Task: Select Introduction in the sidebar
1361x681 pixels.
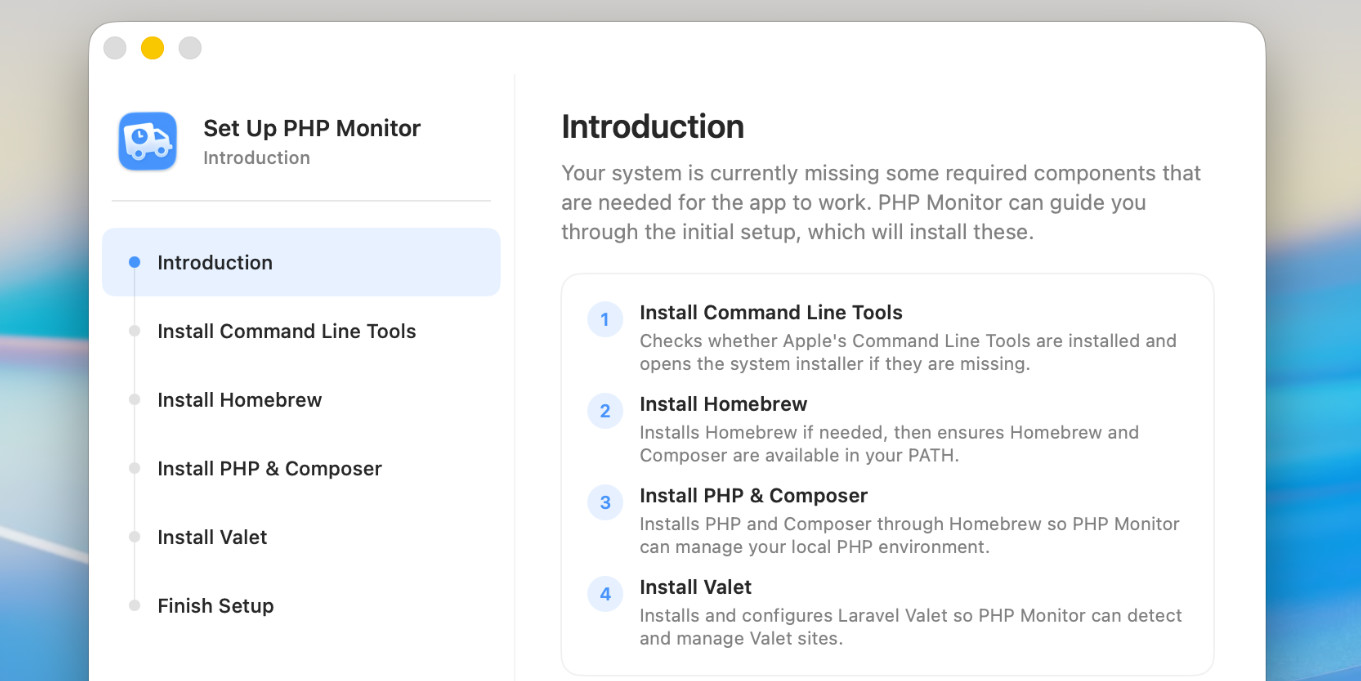Action: coord(301,262)
